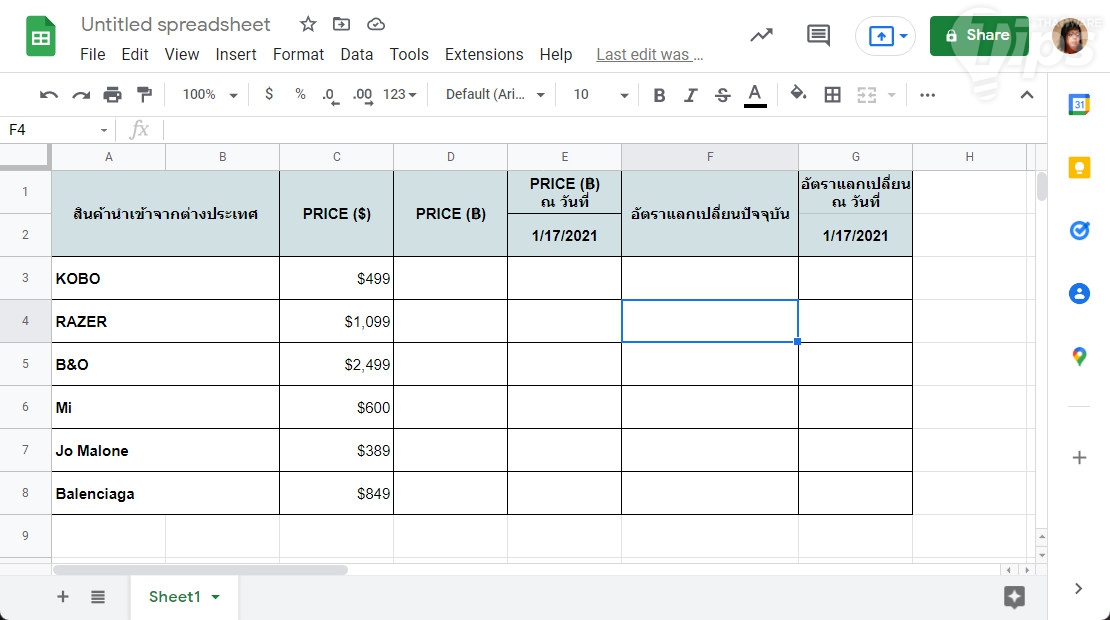Viewport: 1110px width, 620px height.
Task: Open font family dropdown
Action: coord(495,94)
